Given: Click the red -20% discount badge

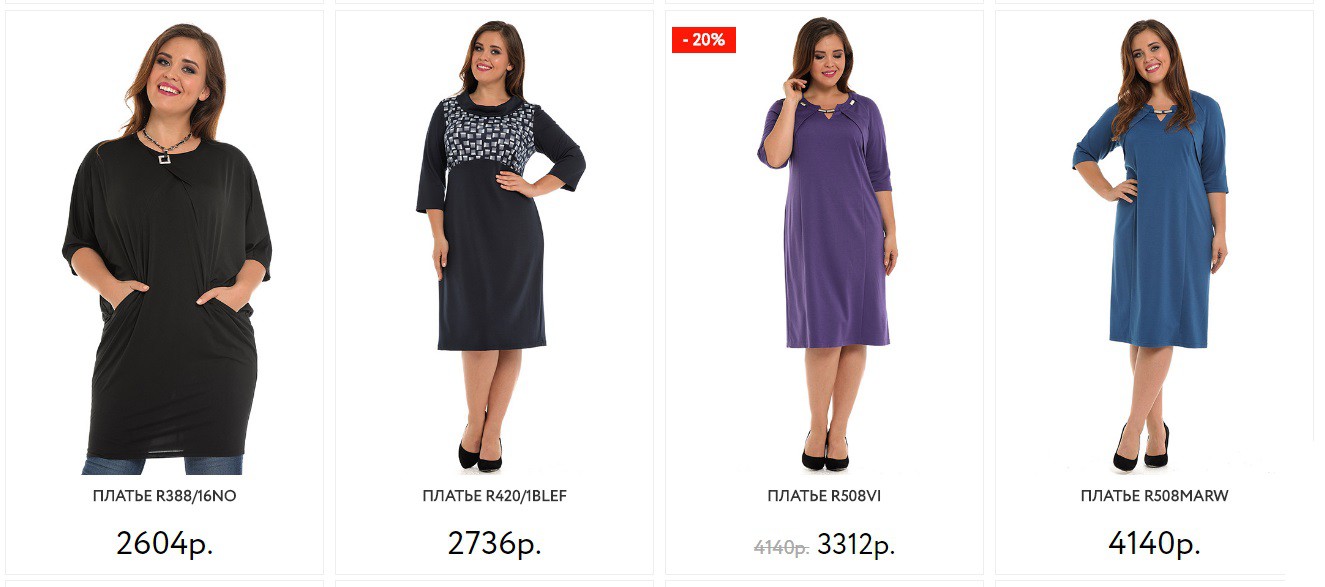Looking at the screenshot, I should (704, 40).
